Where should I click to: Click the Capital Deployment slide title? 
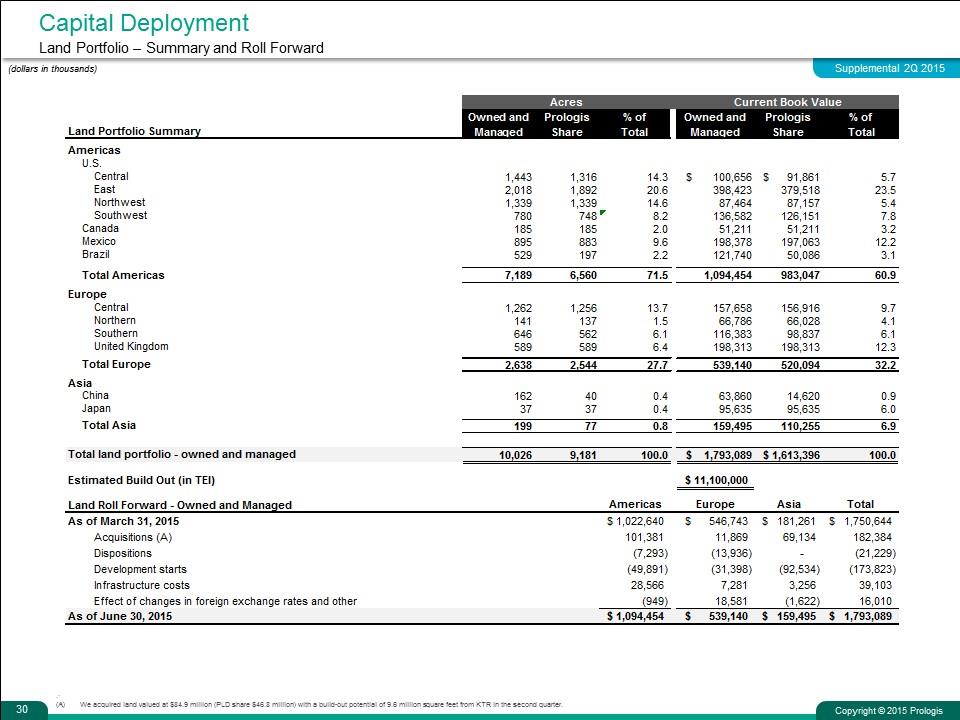click(144, 23)
